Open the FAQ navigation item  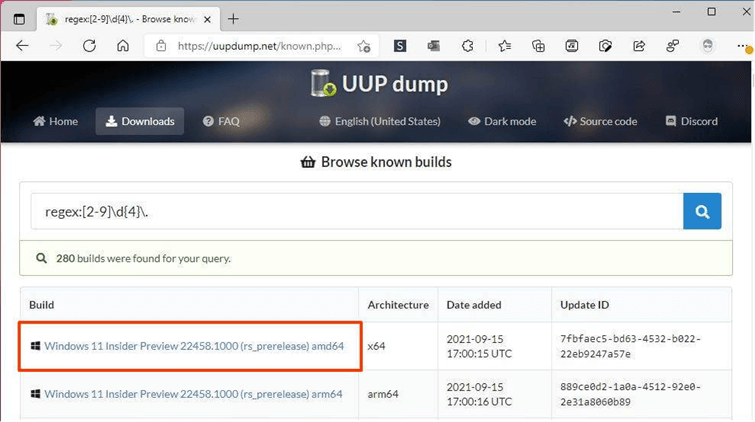coord(221,121)
